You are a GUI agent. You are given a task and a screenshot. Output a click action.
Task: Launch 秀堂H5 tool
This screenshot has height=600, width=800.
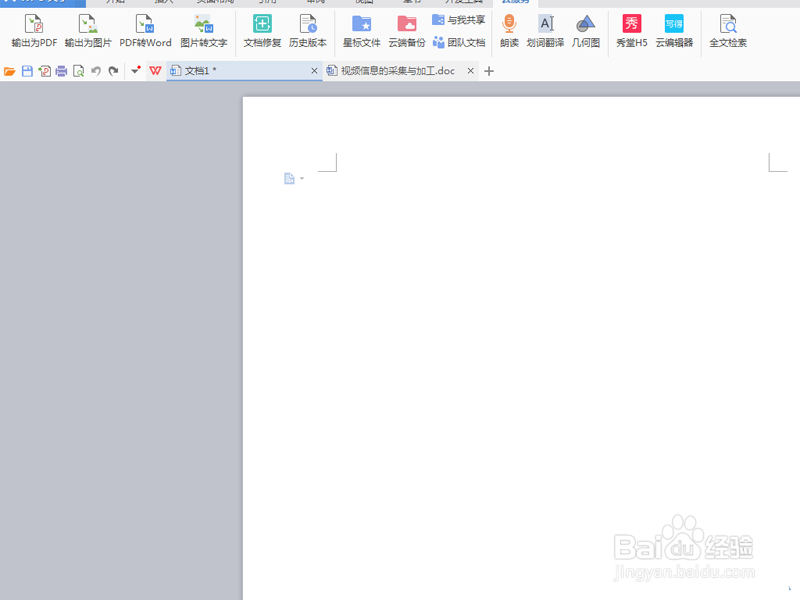(632, 31)
